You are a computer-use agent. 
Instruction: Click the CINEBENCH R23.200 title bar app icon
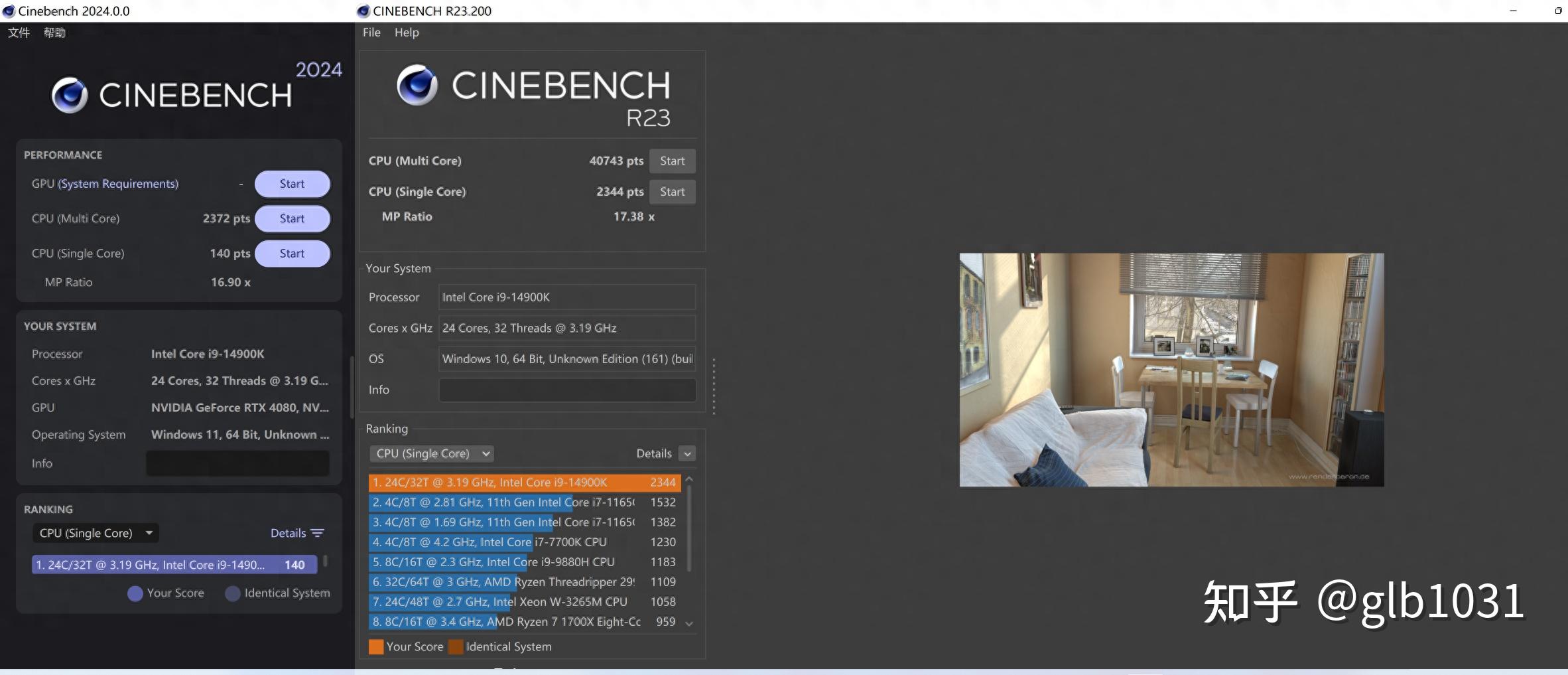point(363,11)
